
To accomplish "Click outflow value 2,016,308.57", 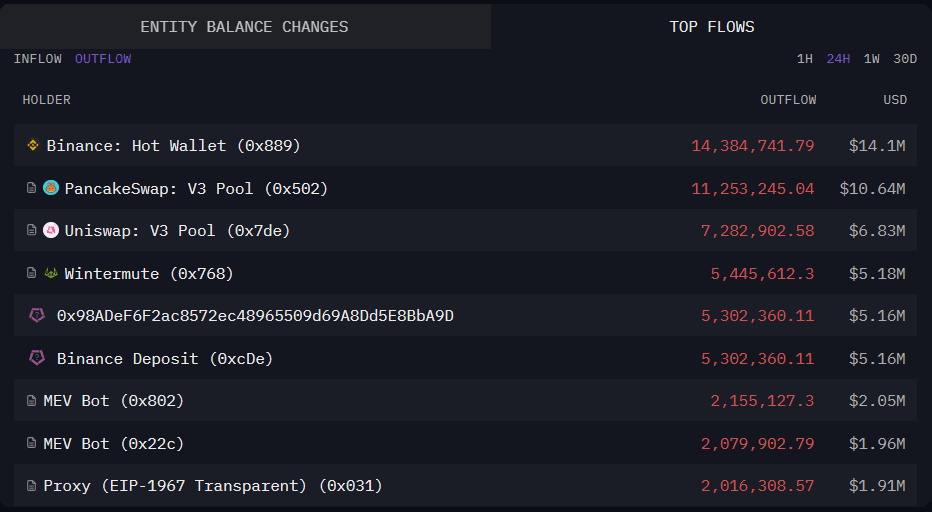I will 757,486.
